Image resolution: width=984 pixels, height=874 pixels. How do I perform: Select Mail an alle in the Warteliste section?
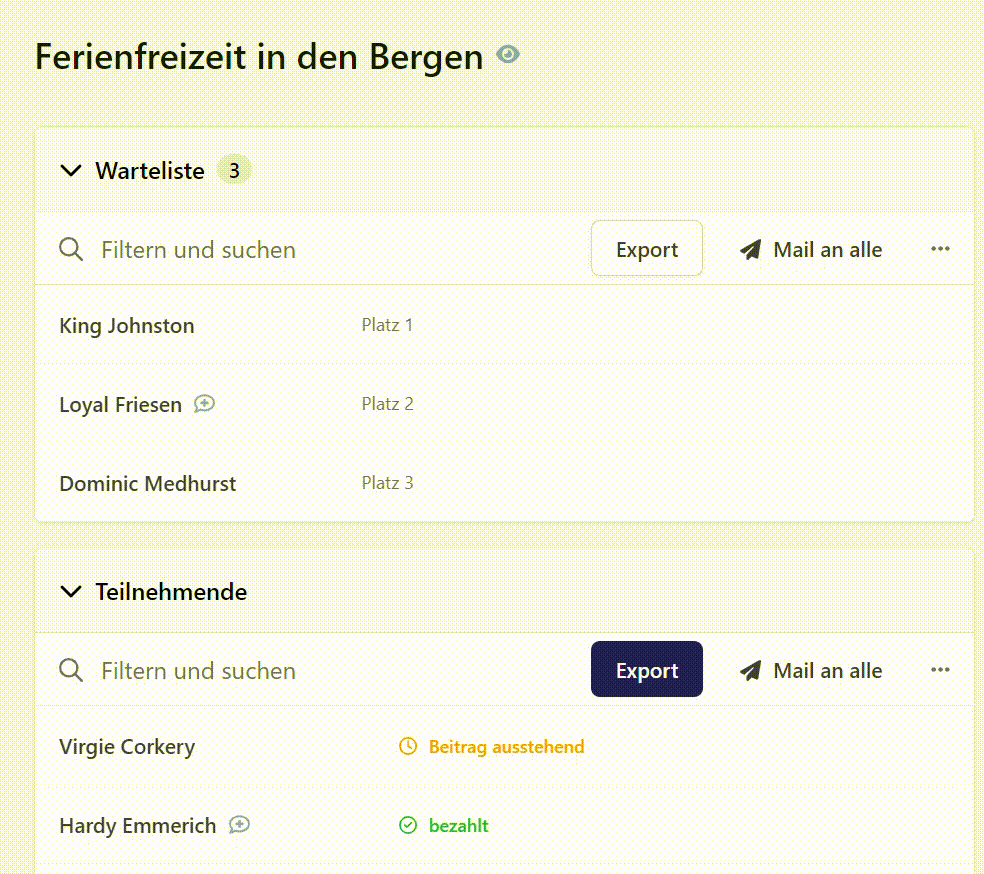[x=827, y=249]
